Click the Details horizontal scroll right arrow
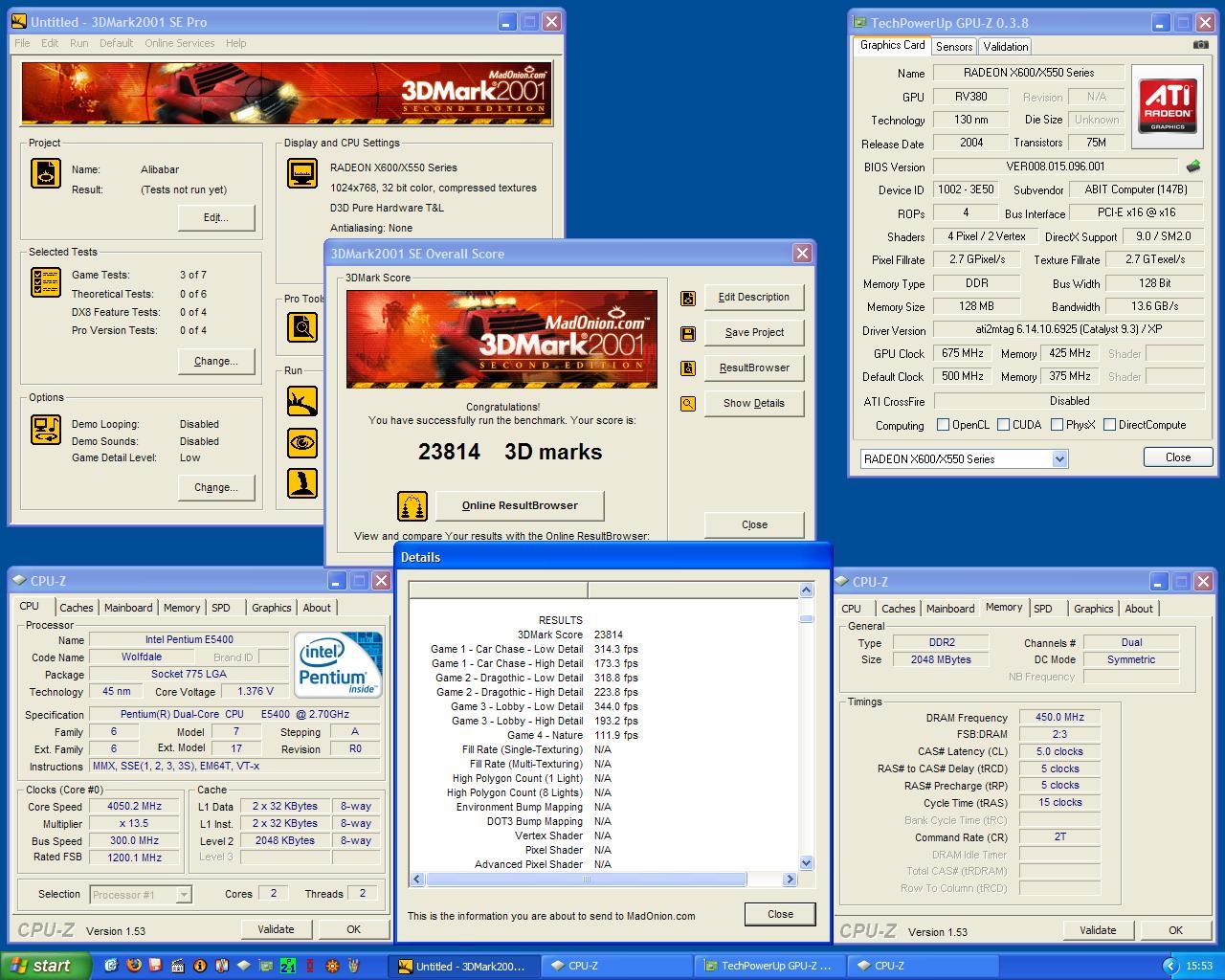 coord(790,879)
